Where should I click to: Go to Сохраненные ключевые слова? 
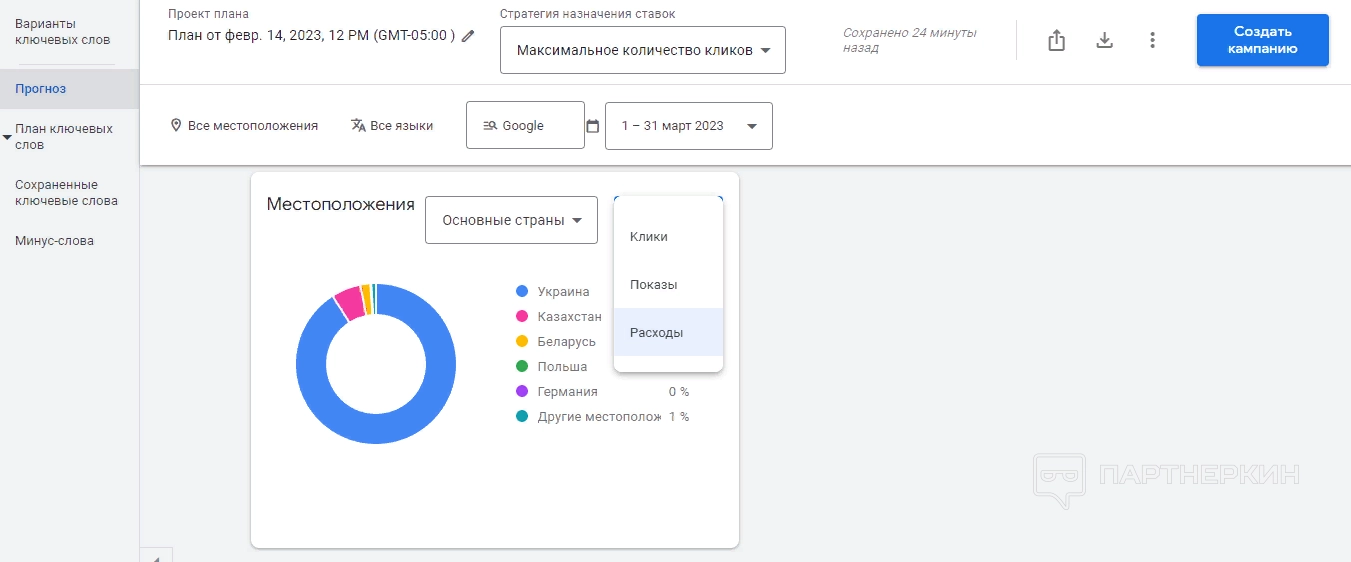click(66, 193)
